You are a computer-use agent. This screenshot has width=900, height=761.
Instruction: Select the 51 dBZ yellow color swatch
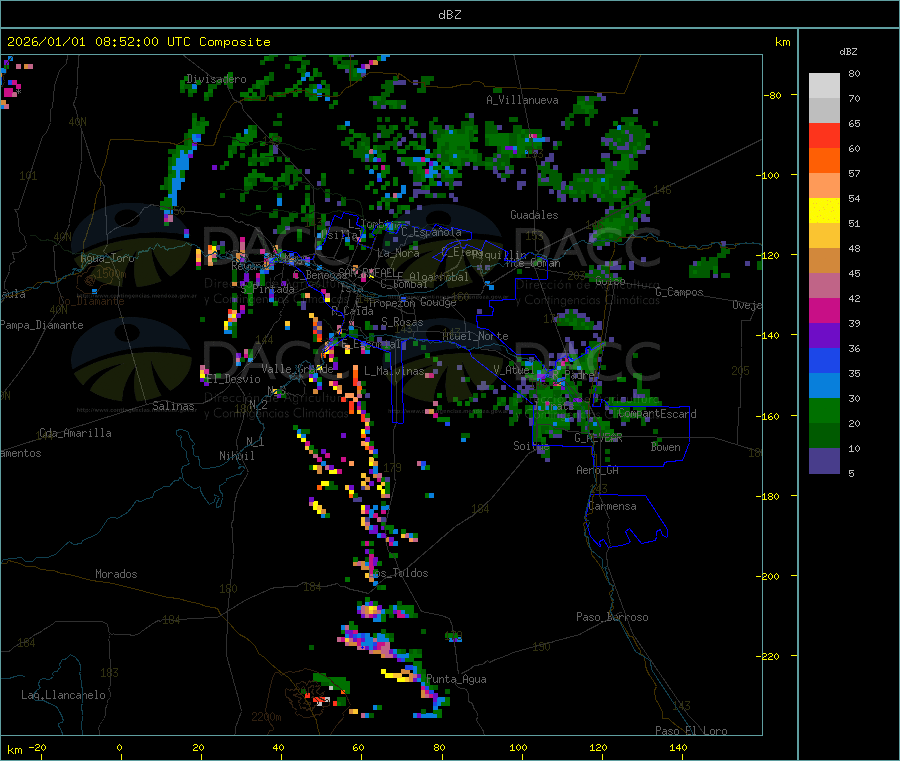pos(824,211)
